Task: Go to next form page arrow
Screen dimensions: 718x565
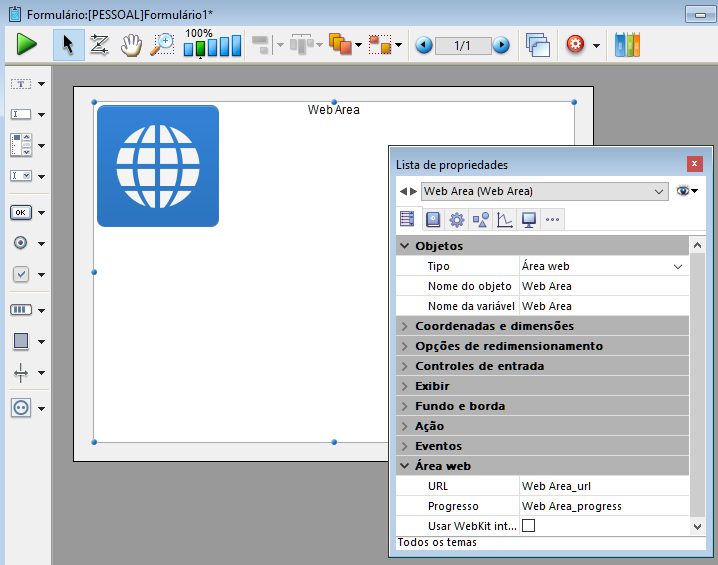Action: coord(501,45)
